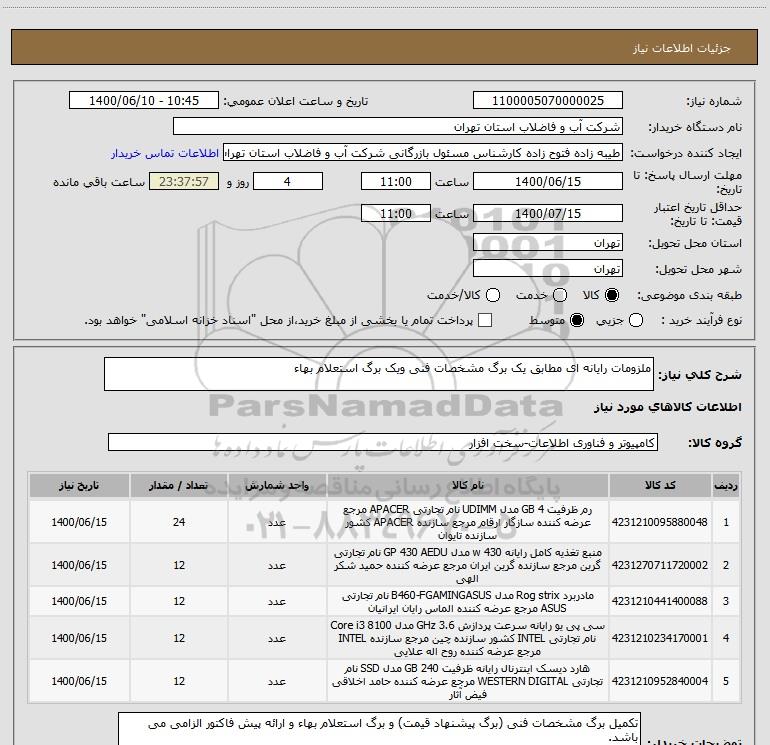Screen dimensions: 770x745
Task: Click the GP 430 AEDU power supply item name
Action: coord(468,565)
